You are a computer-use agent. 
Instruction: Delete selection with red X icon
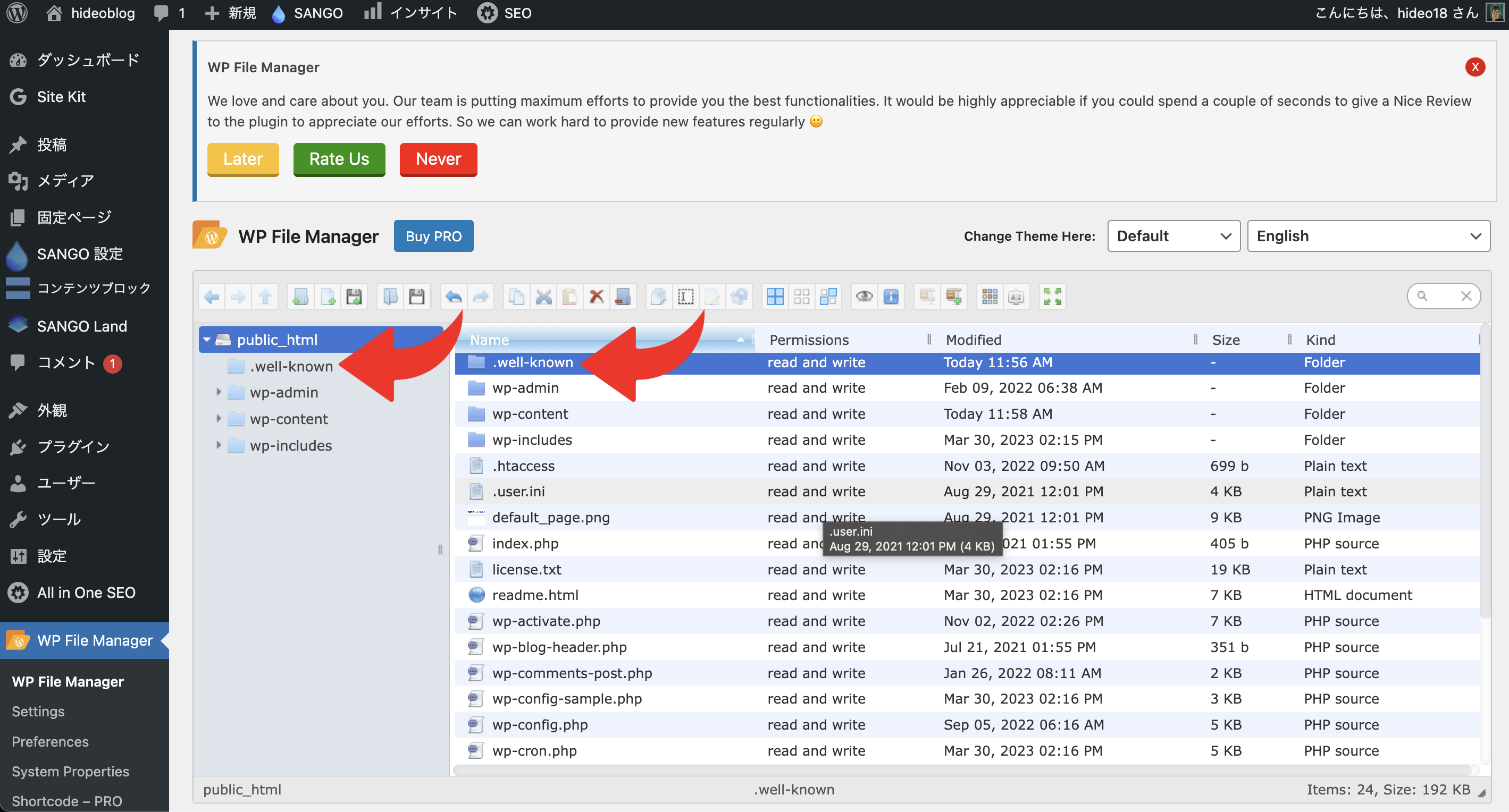tap(597, 297)
